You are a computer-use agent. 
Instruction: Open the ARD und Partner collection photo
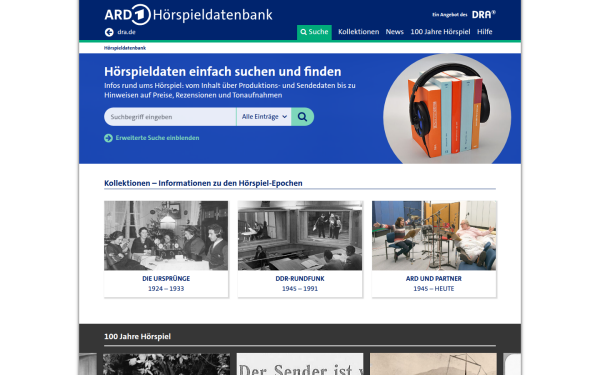point(434,235)
